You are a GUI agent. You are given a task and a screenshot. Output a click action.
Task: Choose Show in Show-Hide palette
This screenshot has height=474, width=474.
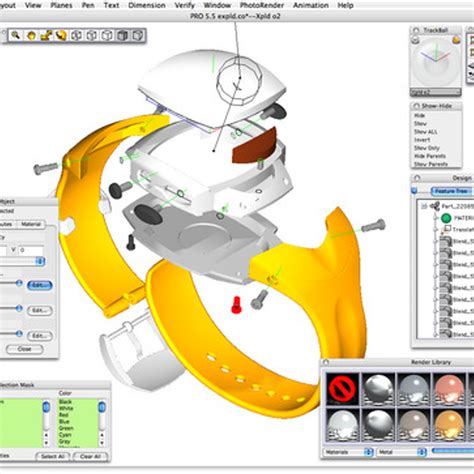pos(420,124)
